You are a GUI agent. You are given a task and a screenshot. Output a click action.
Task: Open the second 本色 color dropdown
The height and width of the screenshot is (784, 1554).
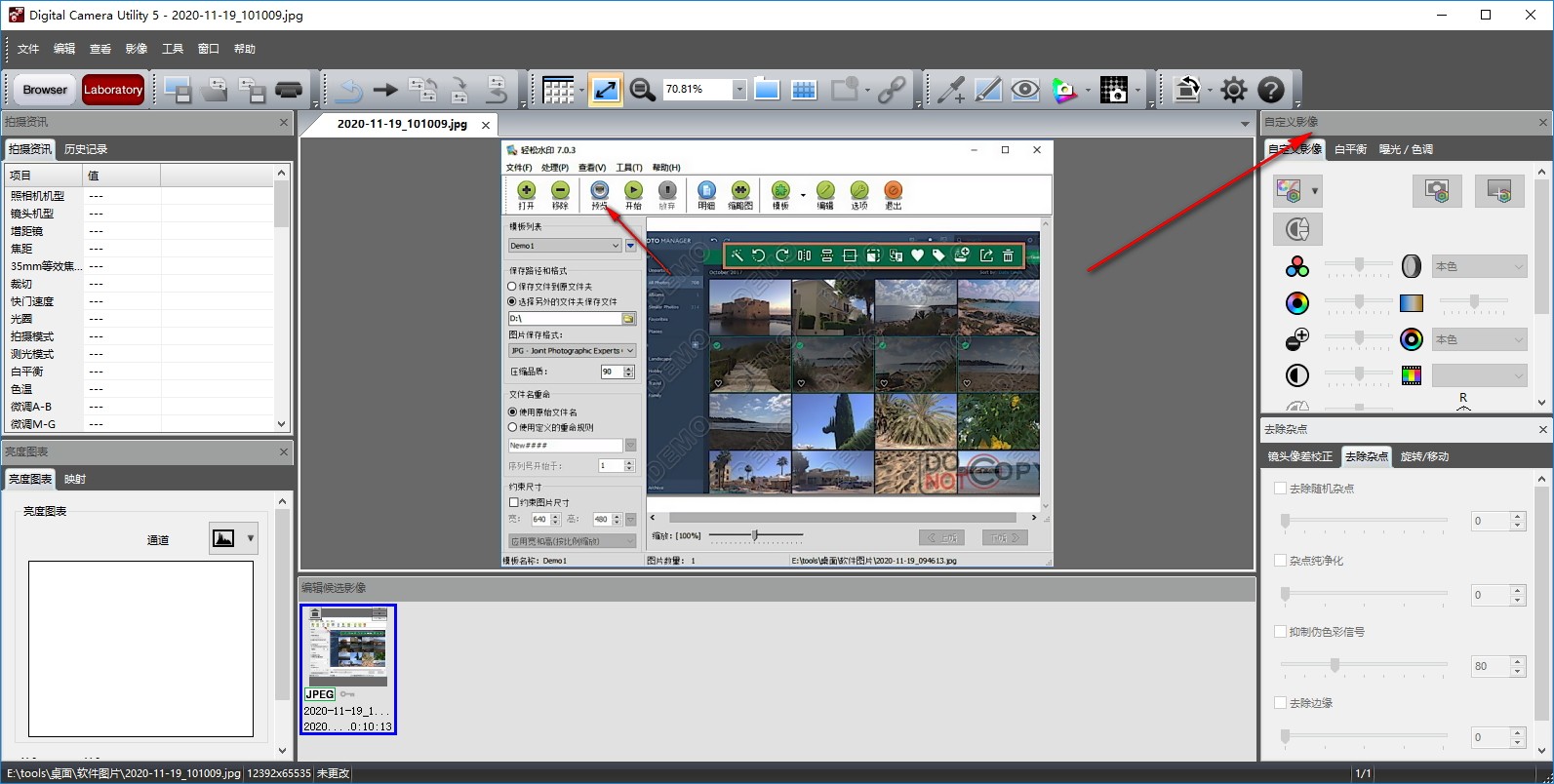tap(1479, 339)
